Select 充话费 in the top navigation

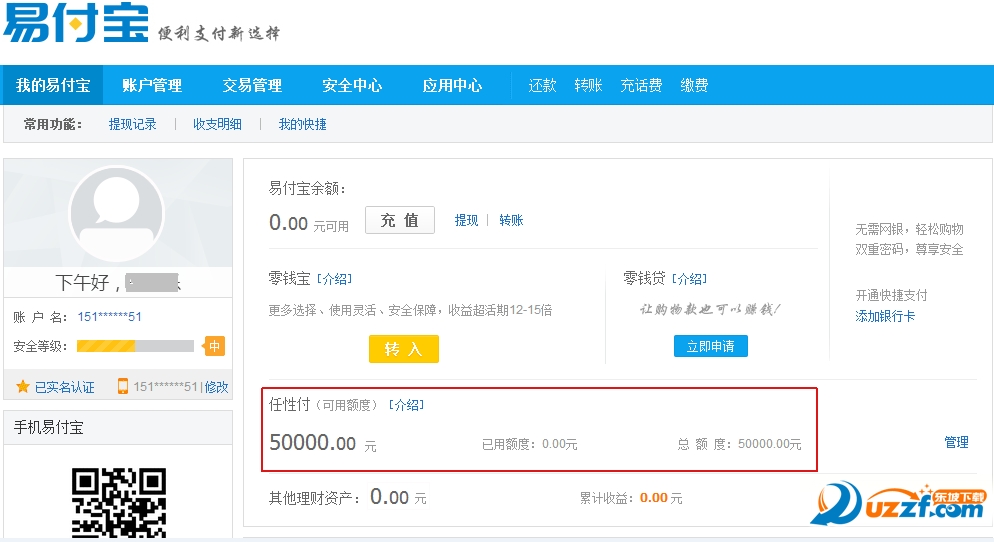click(641, 85)
